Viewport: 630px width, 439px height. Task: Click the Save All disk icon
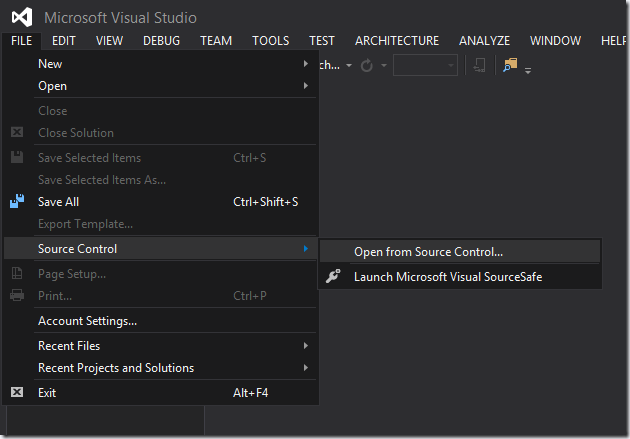tap(17, 202)
